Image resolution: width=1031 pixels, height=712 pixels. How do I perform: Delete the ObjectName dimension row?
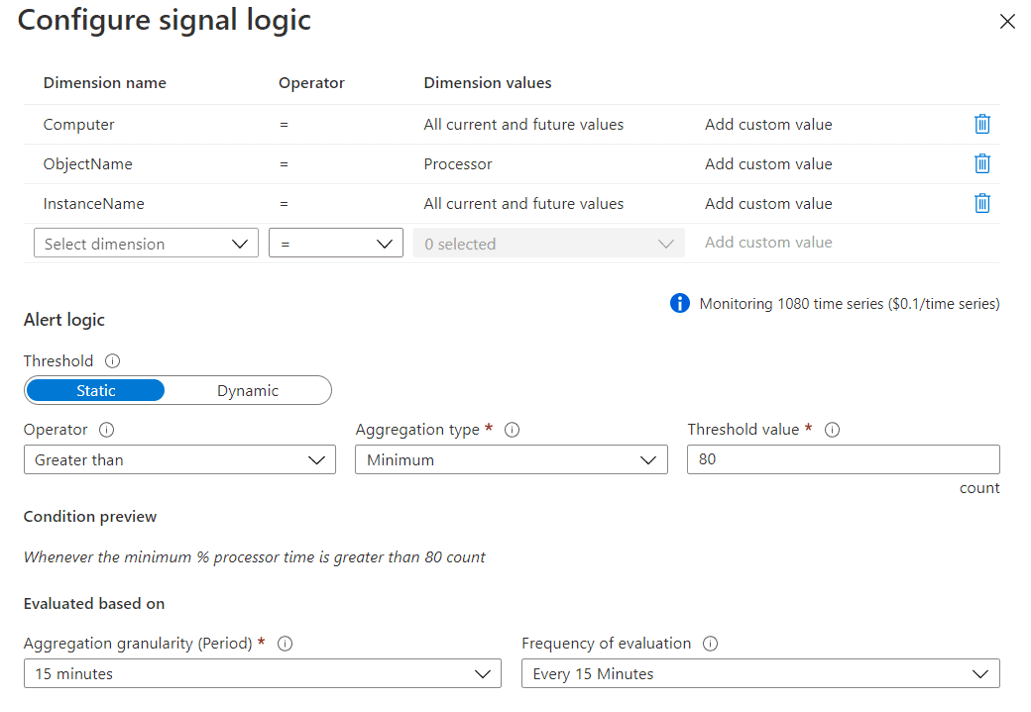click(x=982, y=163)
